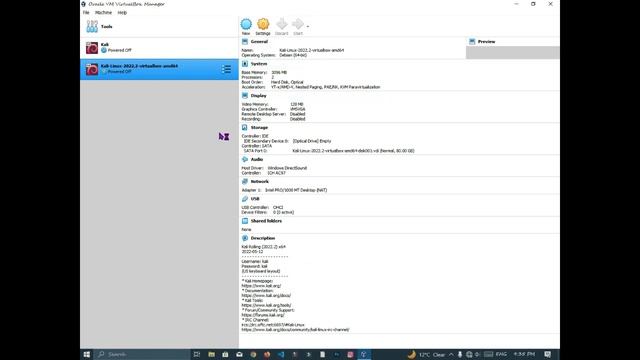This screenshot has width=640, height=360.
Task: Click the microphone tray icon
Action: tap(460, 354)
